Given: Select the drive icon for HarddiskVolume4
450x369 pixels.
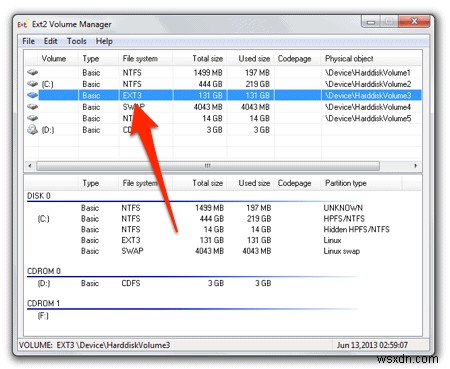Looking at the screenshot, I should [32, 107].
